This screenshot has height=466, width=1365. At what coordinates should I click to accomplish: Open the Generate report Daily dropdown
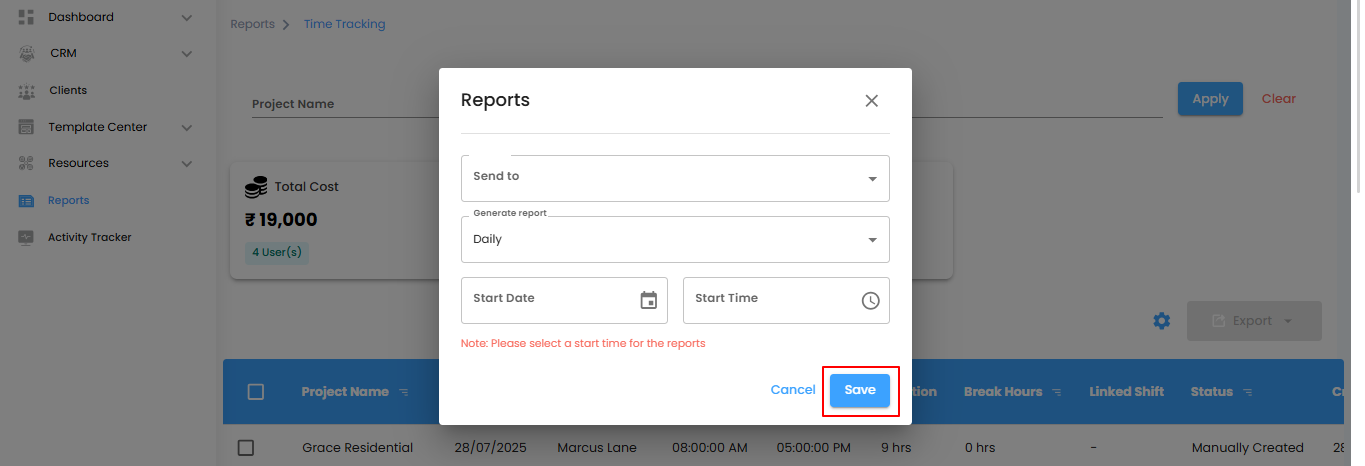pos(675,240)
